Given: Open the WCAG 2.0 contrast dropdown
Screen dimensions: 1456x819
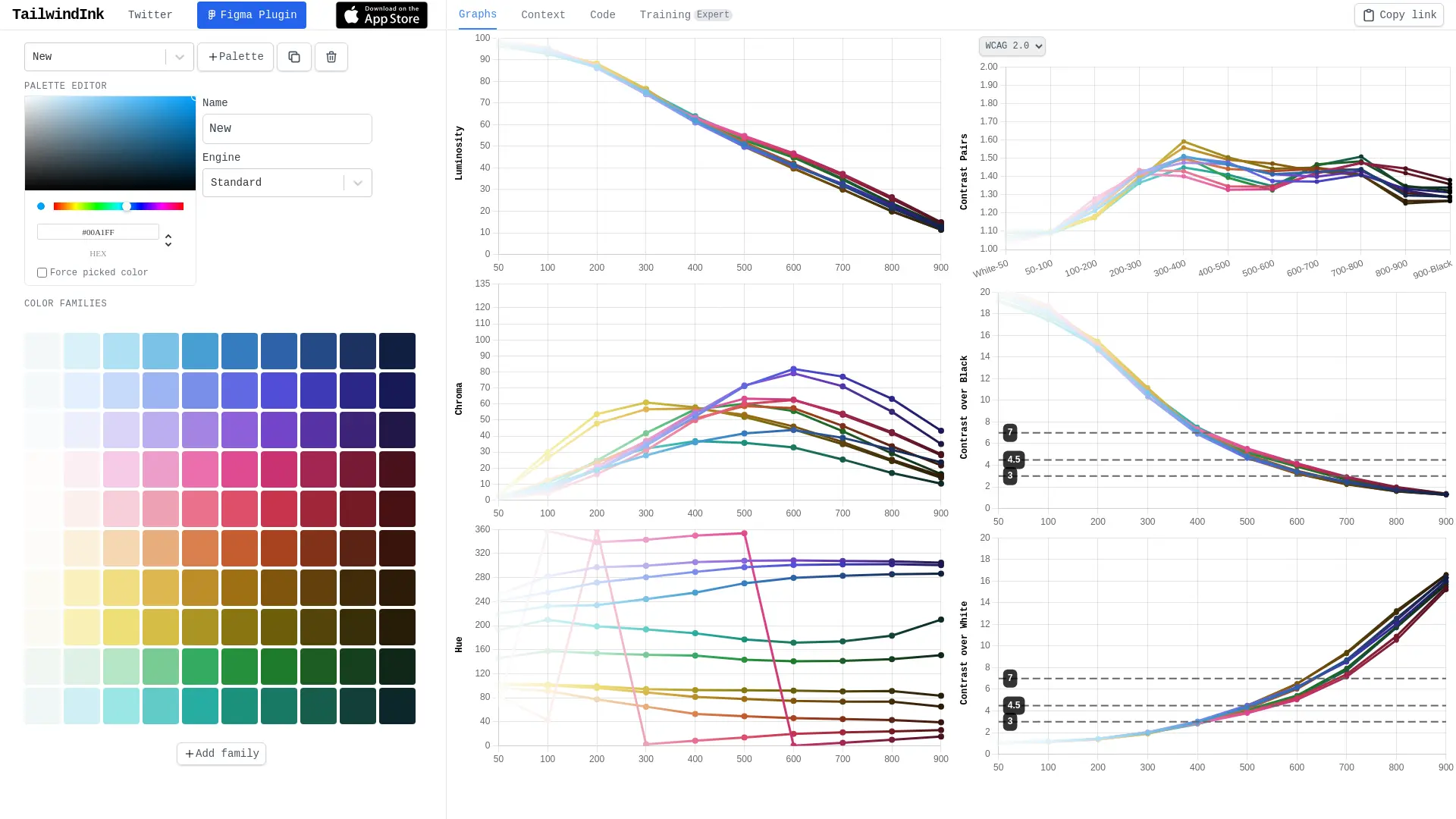Looking at the screenshot, I should coord(1012,46).
